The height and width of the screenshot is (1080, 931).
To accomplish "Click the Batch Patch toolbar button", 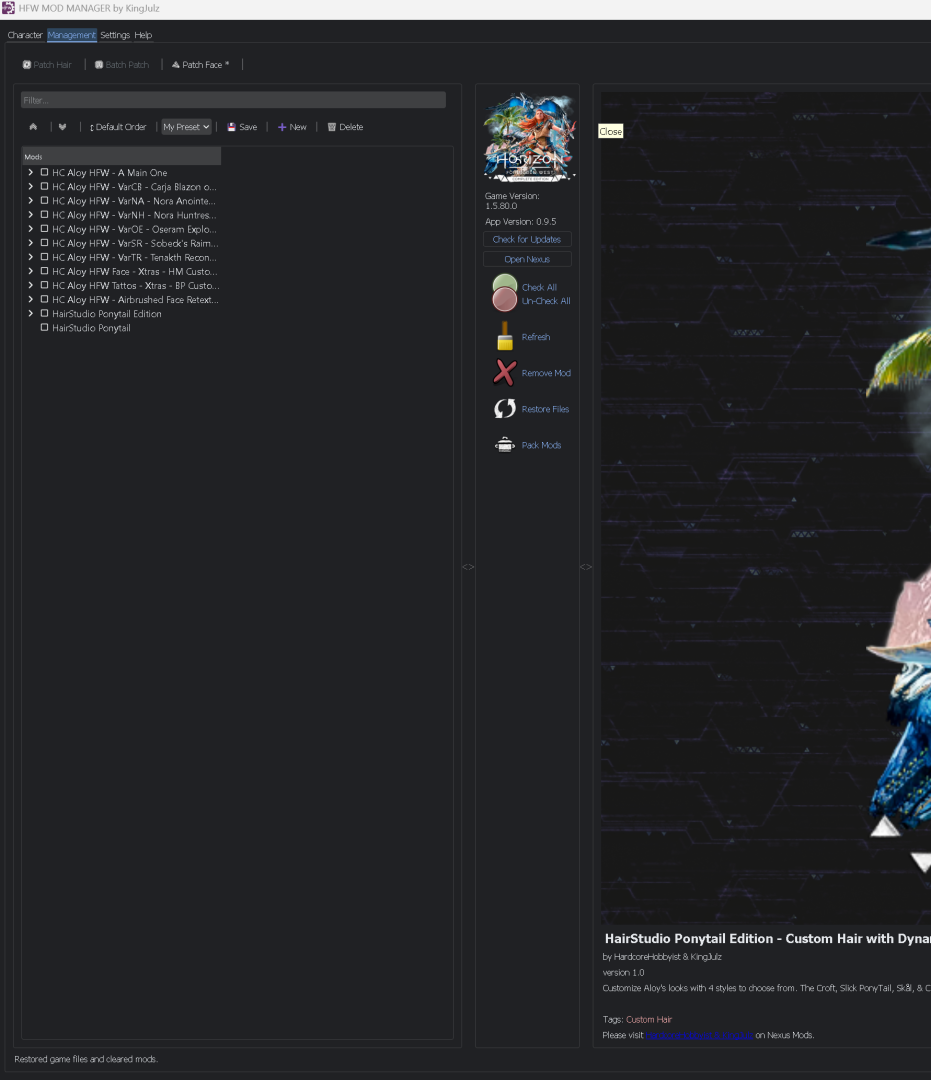I will [x=122, y=65].
